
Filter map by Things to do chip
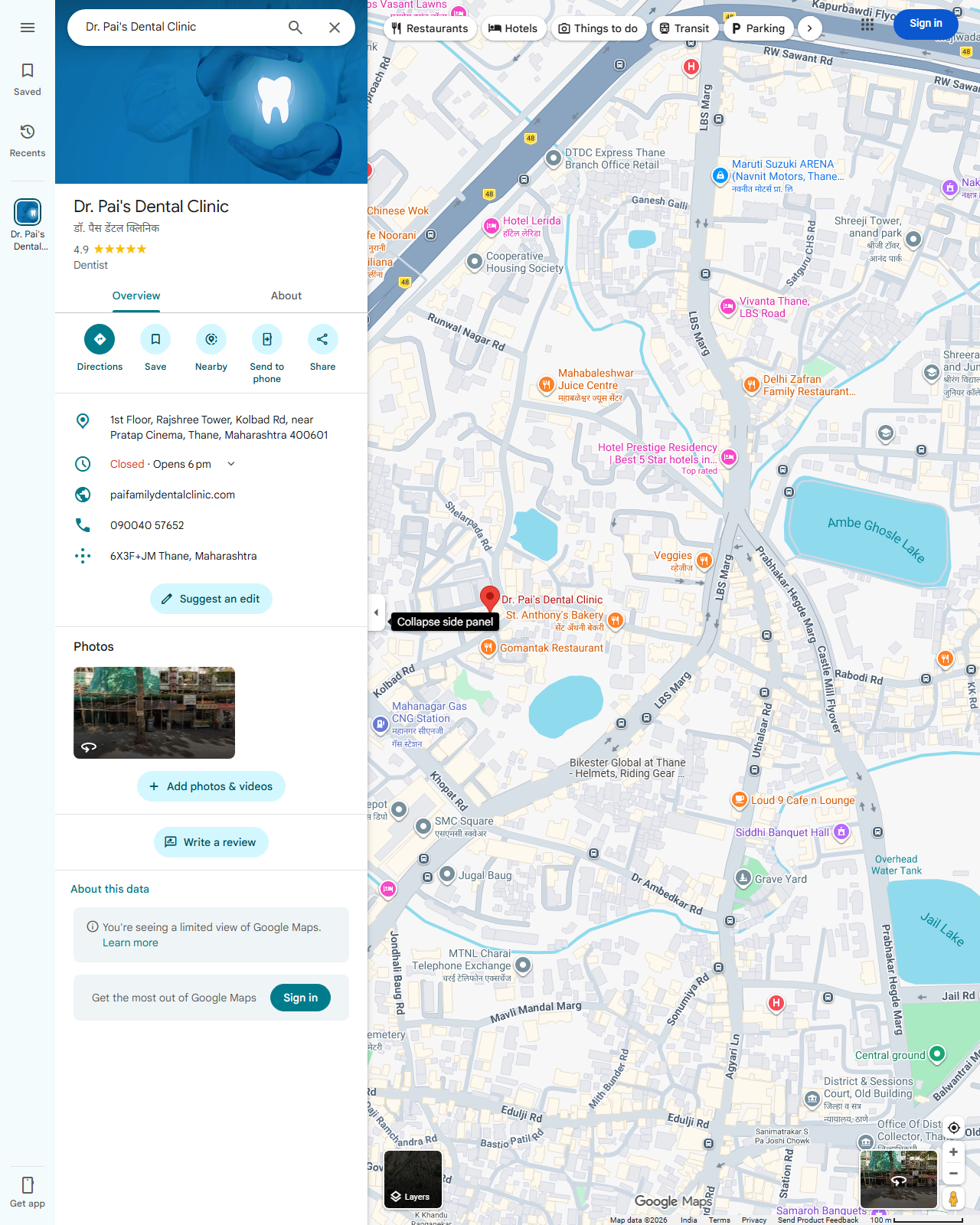[599, 28]
